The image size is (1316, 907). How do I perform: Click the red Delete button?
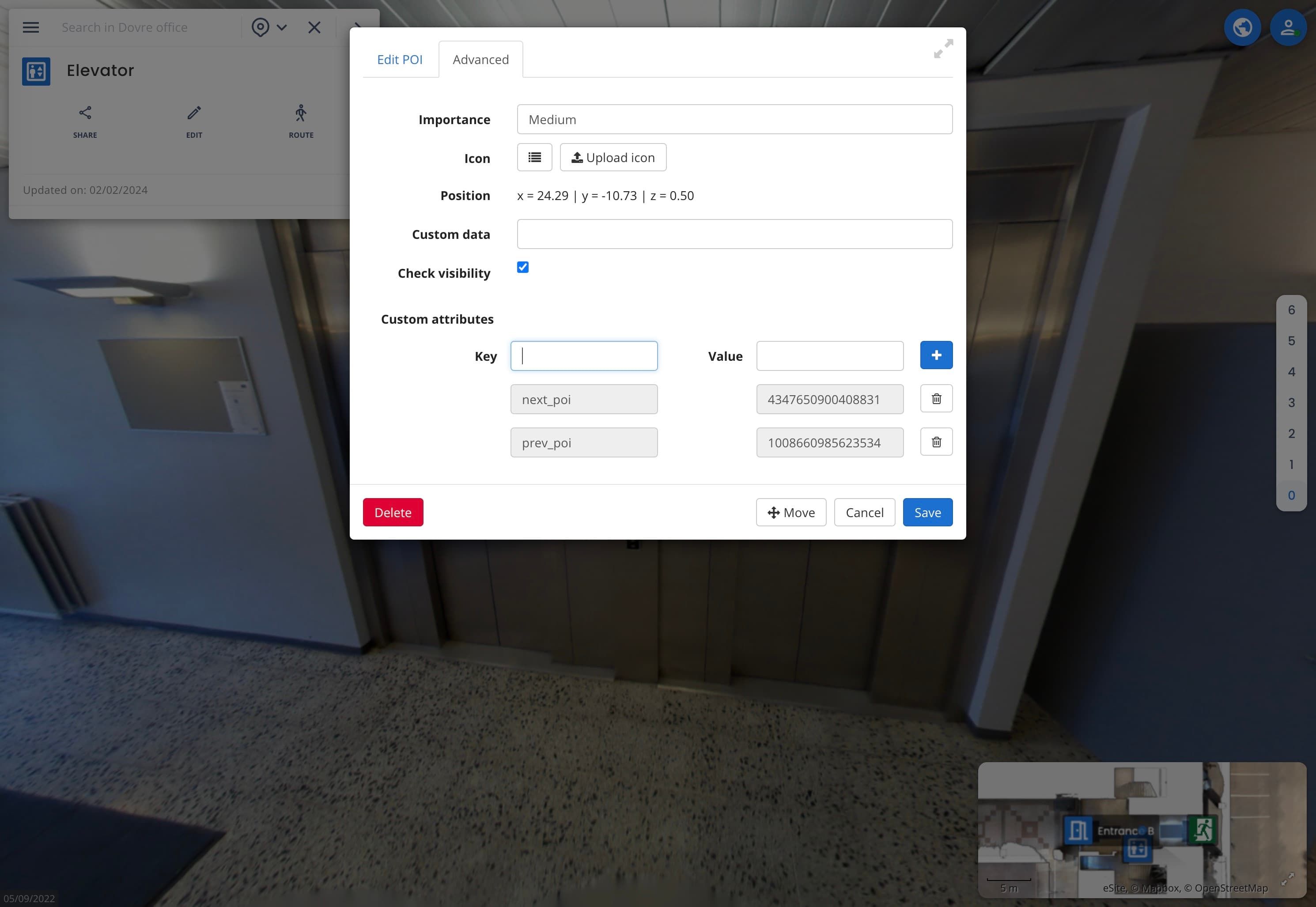[x=393, y=513]
